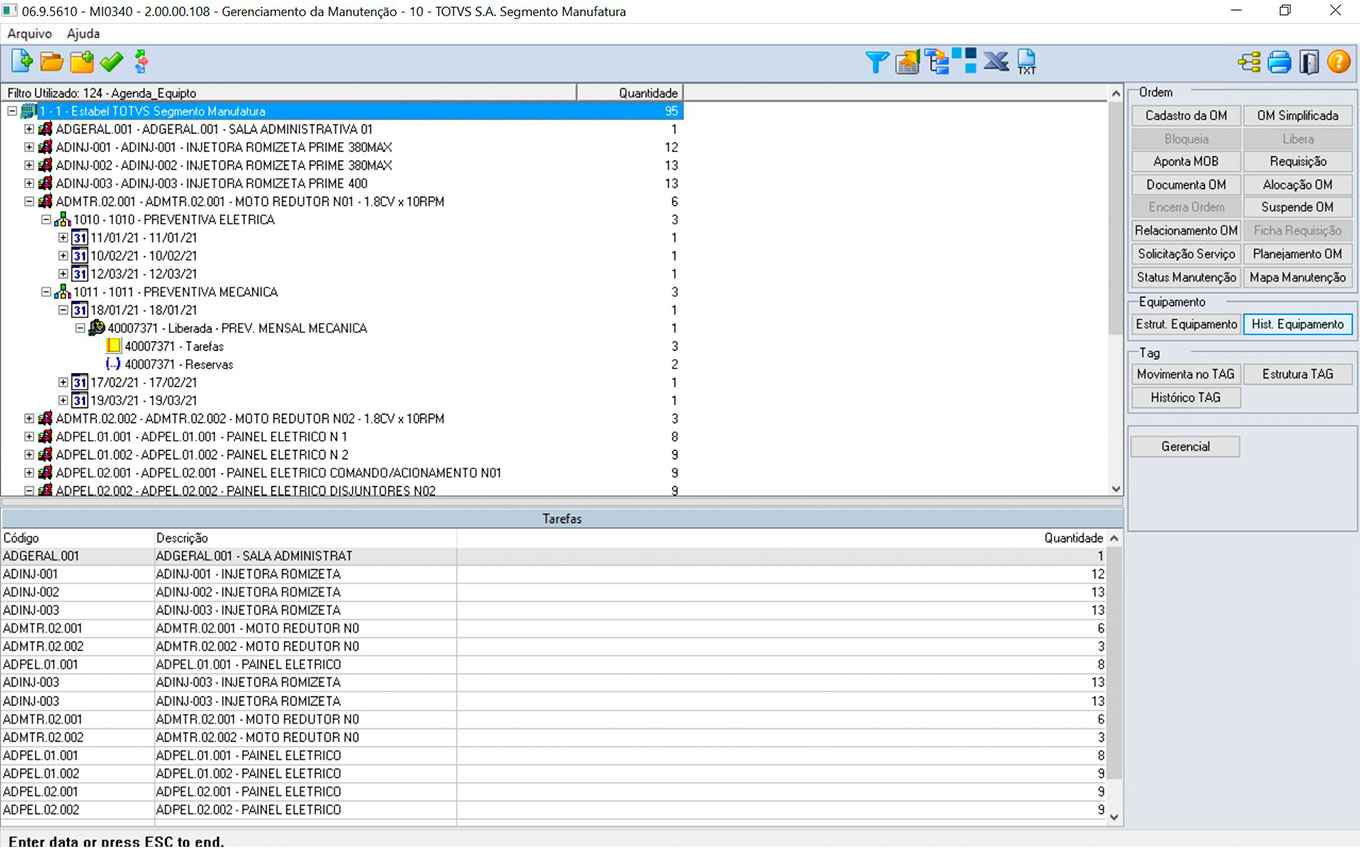
Task: Click the yellow hierarchy tree icon
Action: [x=1249, y=62]
